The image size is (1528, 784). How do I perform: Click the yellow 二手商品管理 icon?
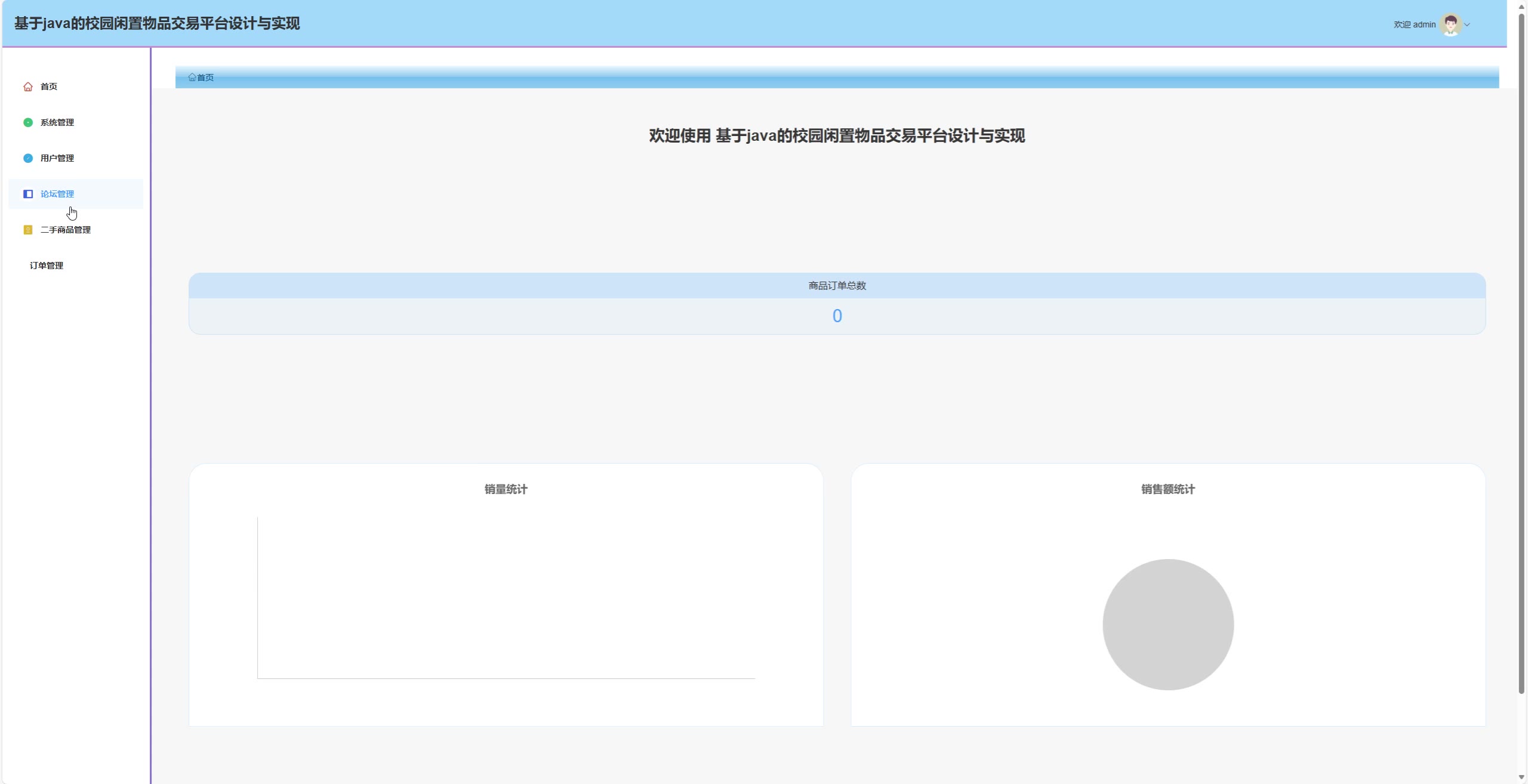click(28, 230)
